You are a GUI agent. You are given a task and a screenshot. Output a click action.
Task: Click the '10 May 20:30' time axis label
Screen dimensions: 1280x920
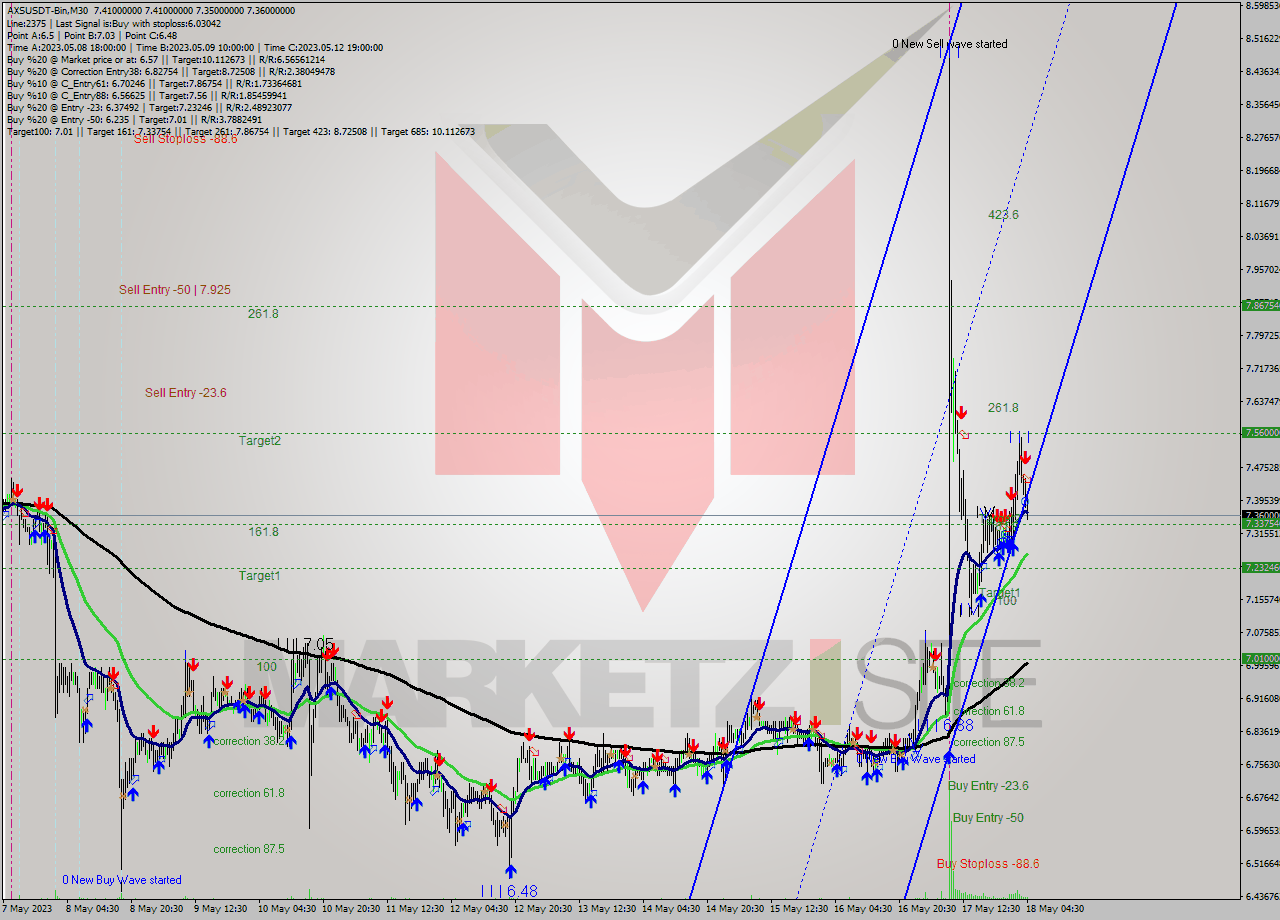pos(351,909)
